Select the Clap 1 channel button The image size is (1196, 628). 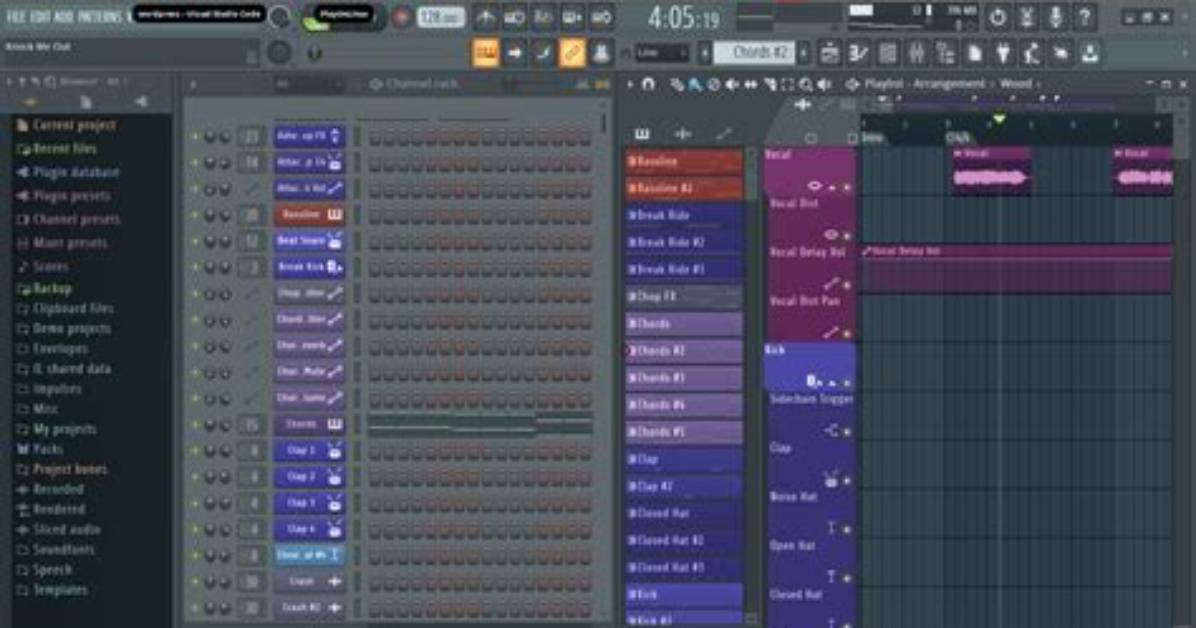tap(309, 451)
